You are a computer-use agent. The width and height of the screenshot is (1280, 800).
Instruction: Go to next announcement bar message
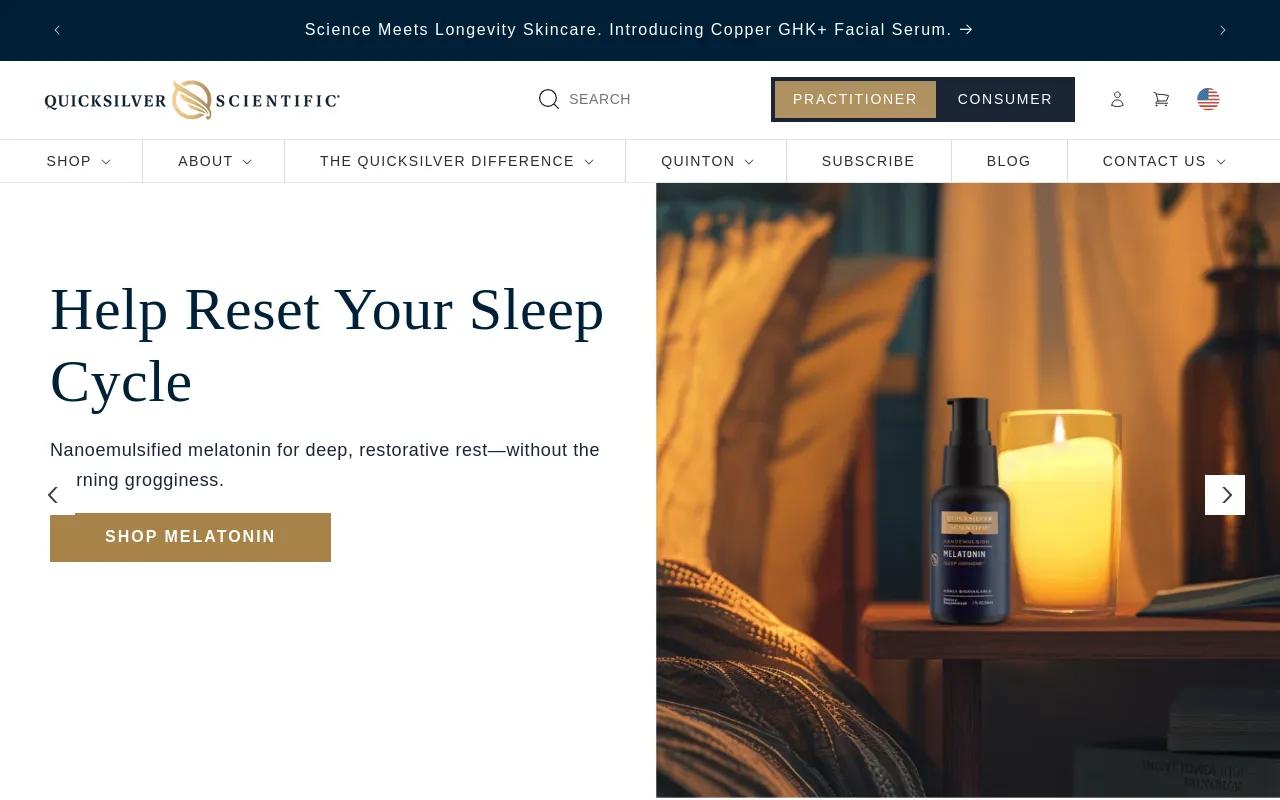1222,30
